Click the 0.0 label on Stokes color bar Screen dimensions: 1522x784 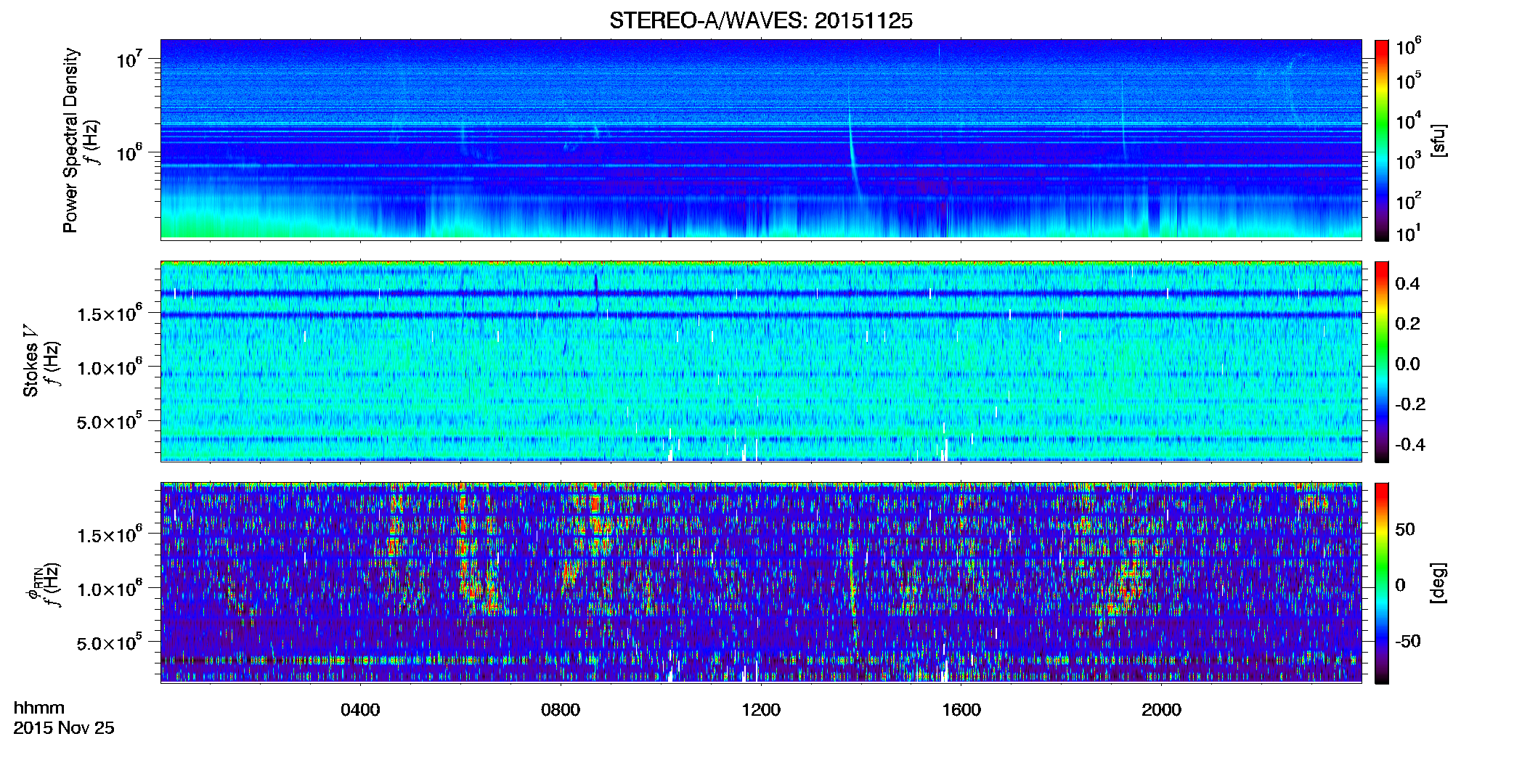pos(1407,364)
